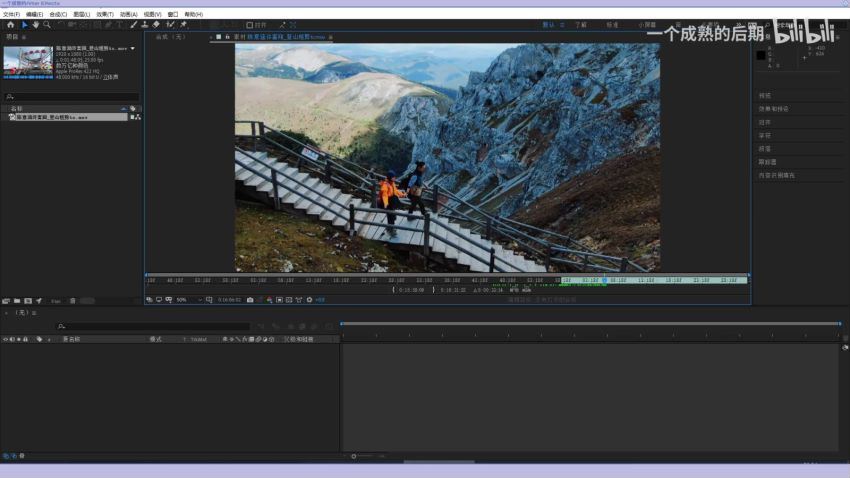The image size is (850, 478).
Task: Click the black color swatch in the Info panel
Action: (x=761, y=55)
